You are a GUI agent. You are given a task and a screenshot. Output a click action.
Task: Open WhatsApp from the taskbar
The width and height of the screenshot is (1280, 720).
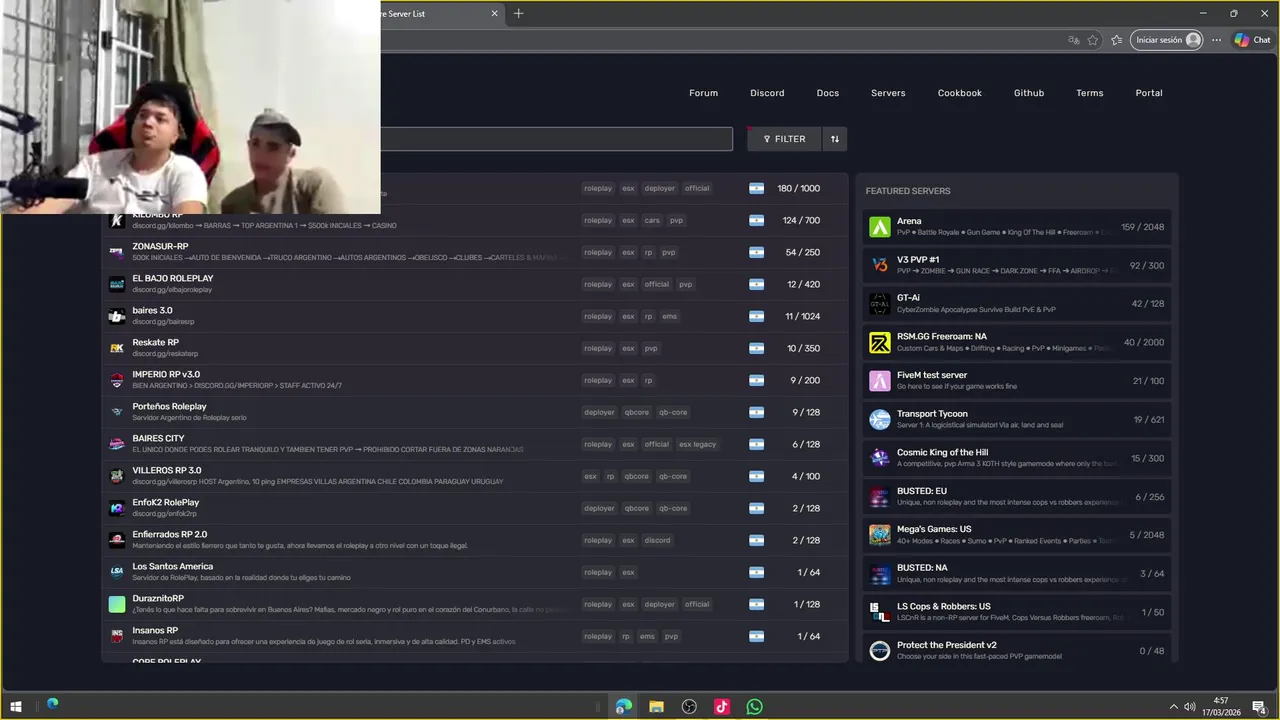tap(755, 707)
